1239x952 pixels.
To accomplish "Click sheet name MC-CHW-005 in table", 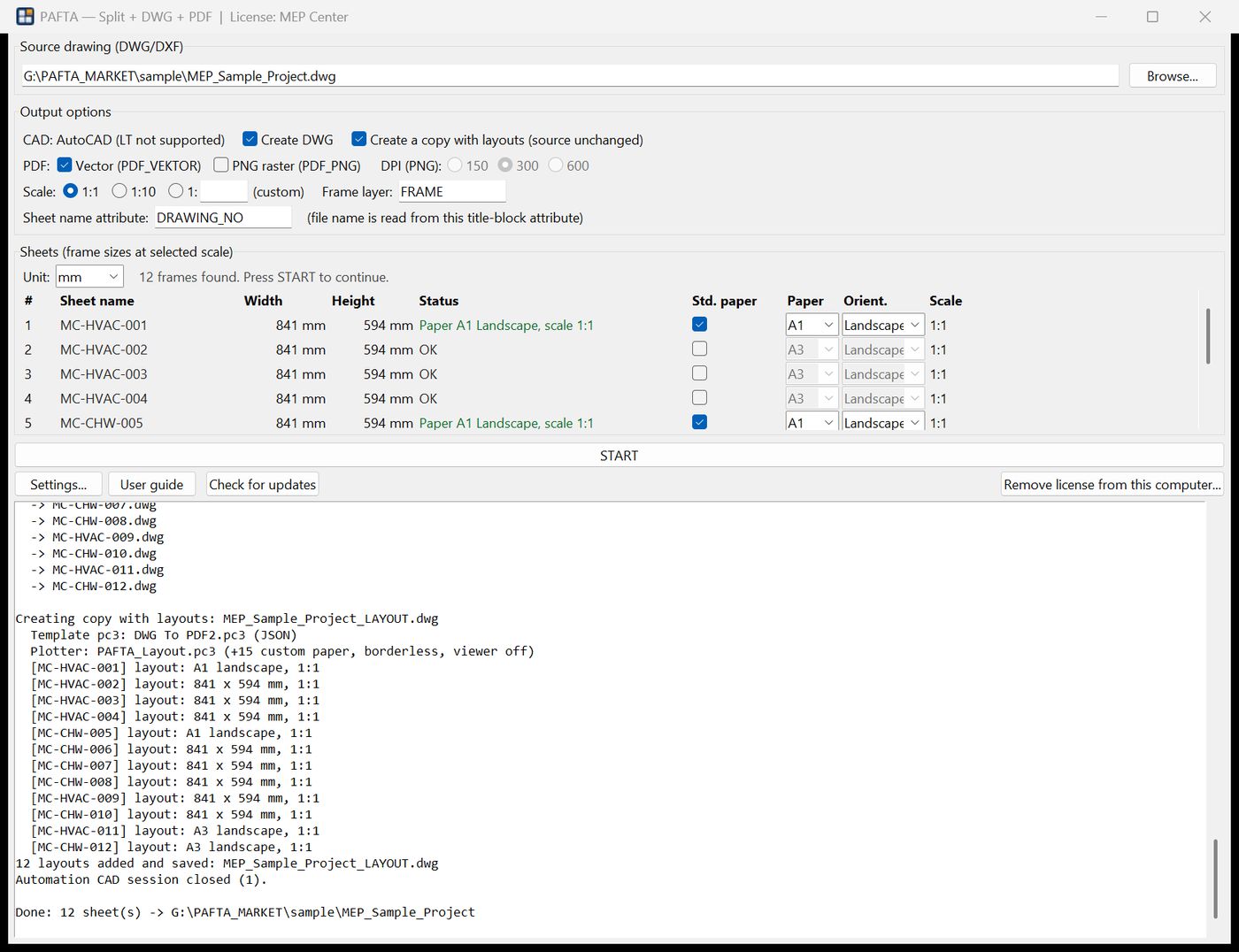I will 101,423.
